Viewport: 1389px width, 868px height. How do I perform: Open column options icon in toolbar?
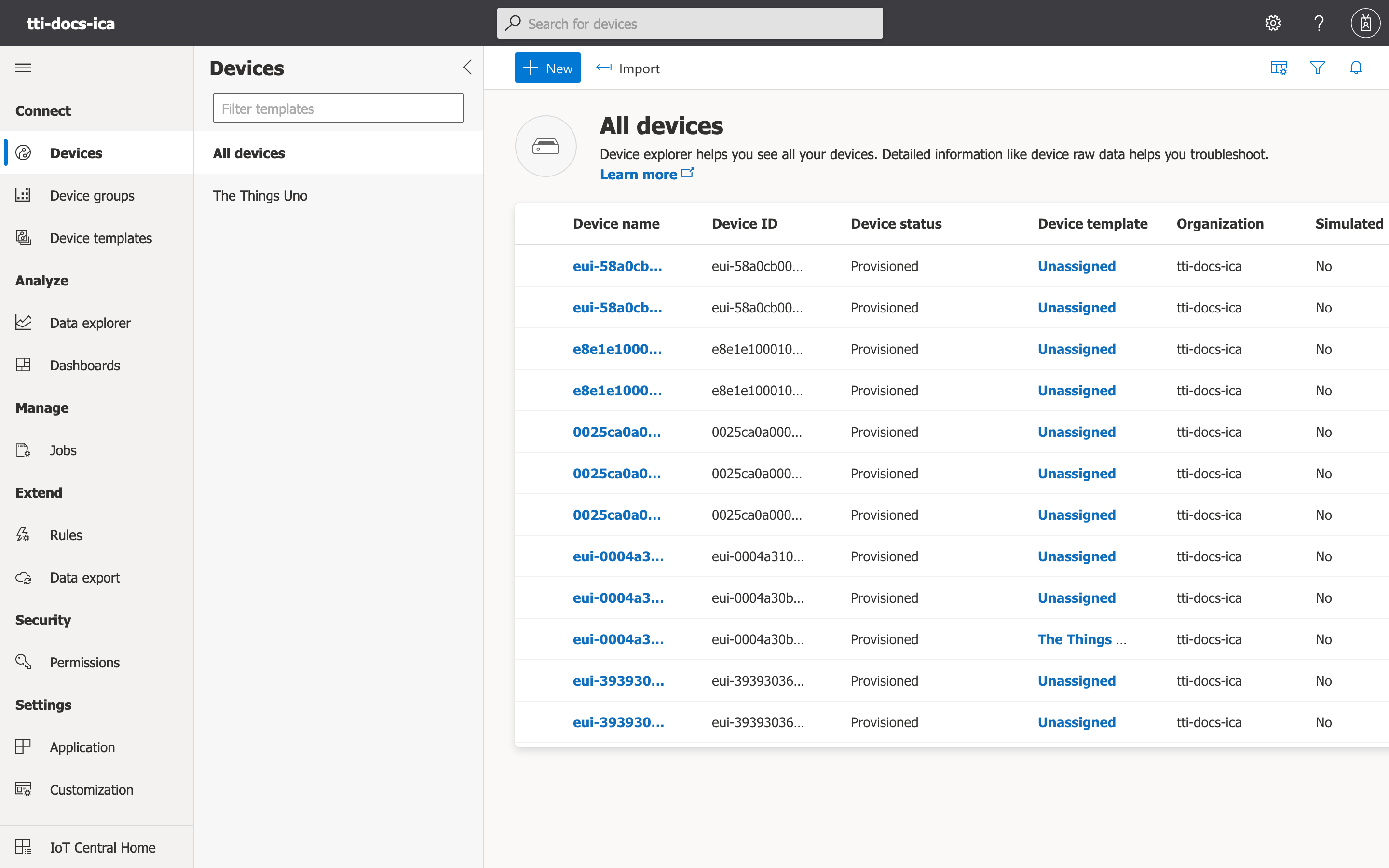pos(1278,68)
